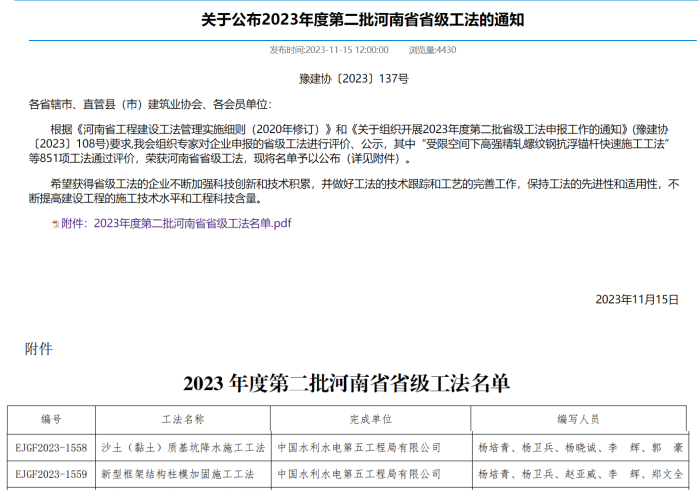Click the paragraph beginning 希望获得省级工法的企业
Viewport: 699px width, 497px height.
(x=354, y=191)
